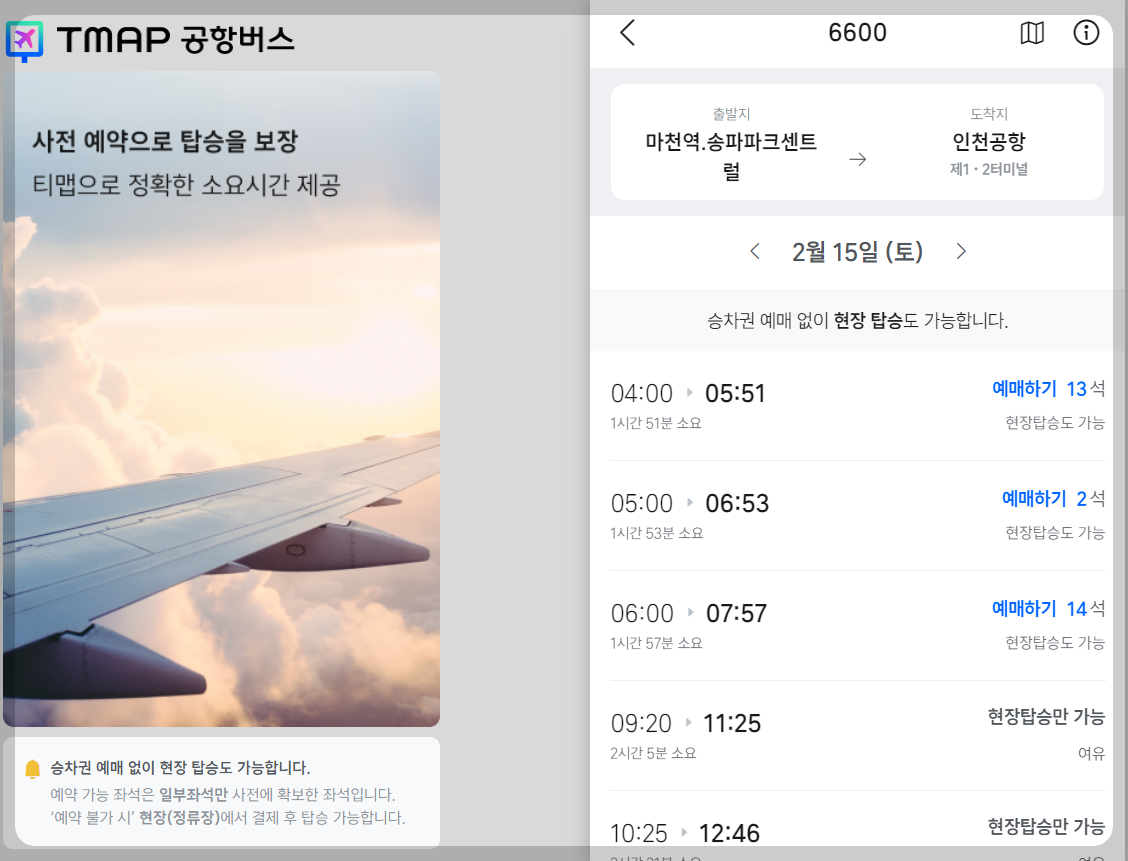This screenshot has height=861, width=1128.
Task: Click the 05:00 departure time
Action: (642, 504)
